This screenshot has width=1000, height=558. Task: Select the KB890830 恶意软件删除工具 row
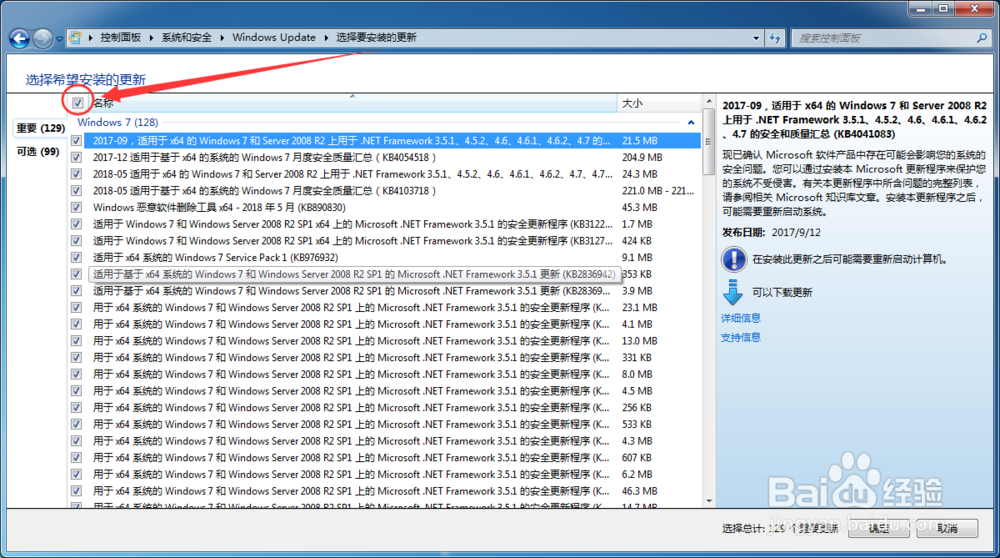tap(385, 207)
